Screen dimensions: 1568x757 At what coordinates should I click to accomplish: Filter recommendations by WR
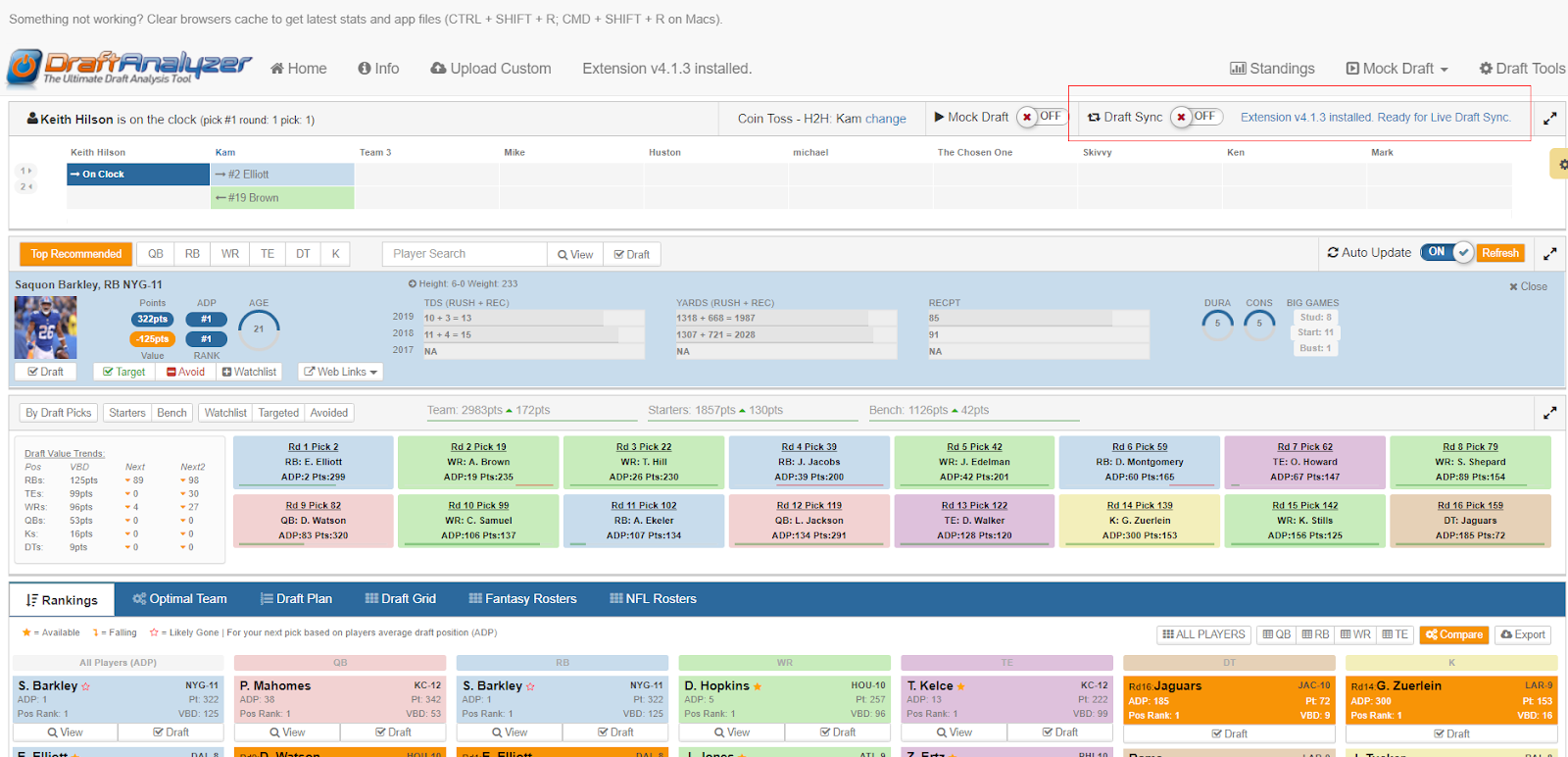[x=230, y=254]
